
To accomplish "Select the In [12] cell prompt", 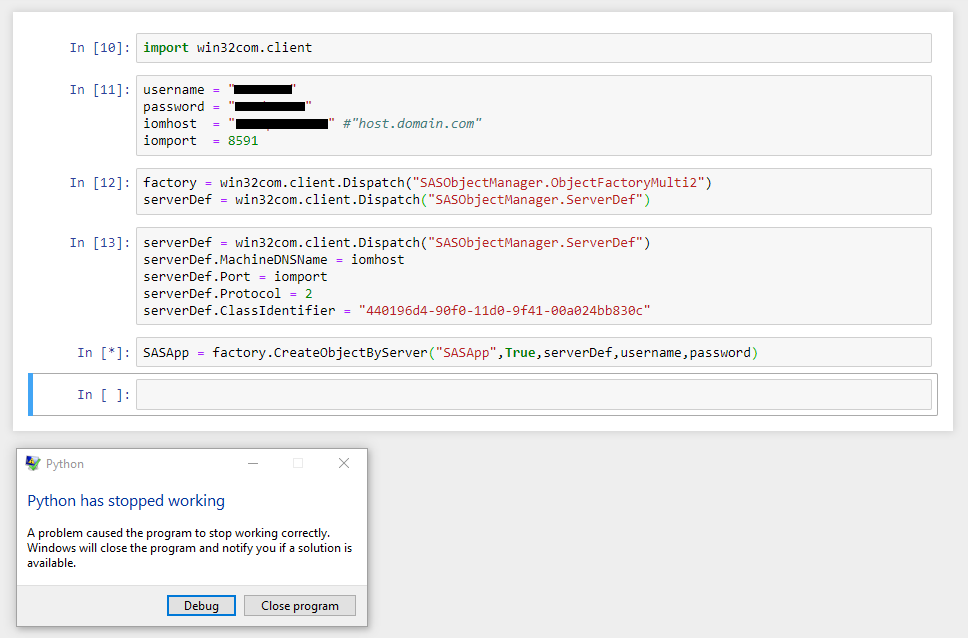I will [99, 183].
